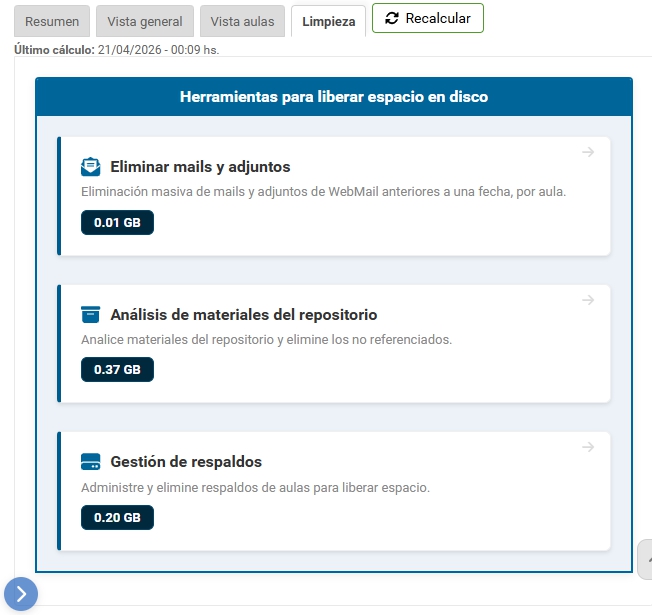Image resolution: width=652 pixels, height=615 pixels.
Task: Switch to the Resumen tab
Action: point(52,21)
